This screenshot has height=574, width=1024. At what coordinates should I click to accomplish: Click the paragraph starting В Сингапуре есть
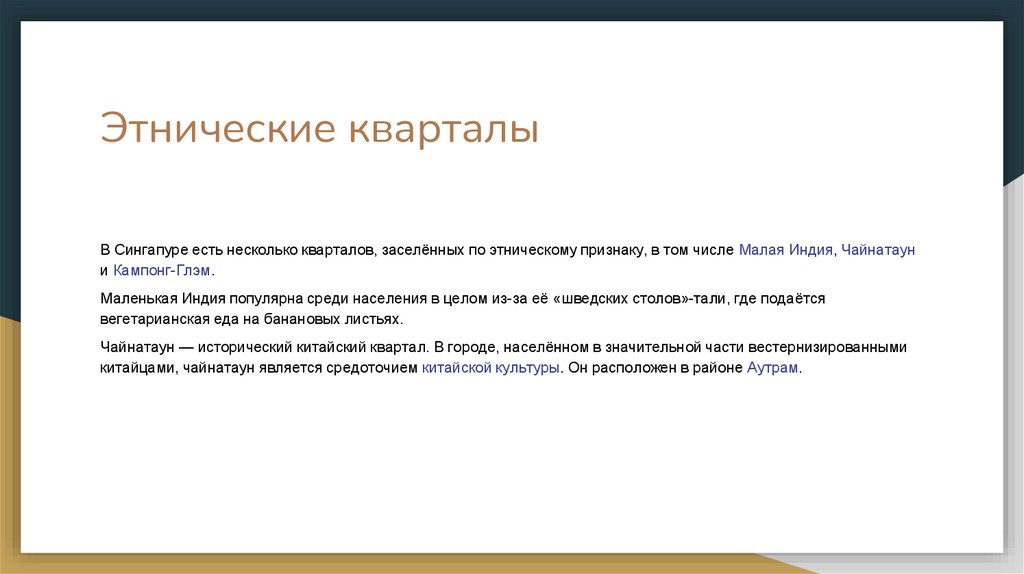pos(507,260)
